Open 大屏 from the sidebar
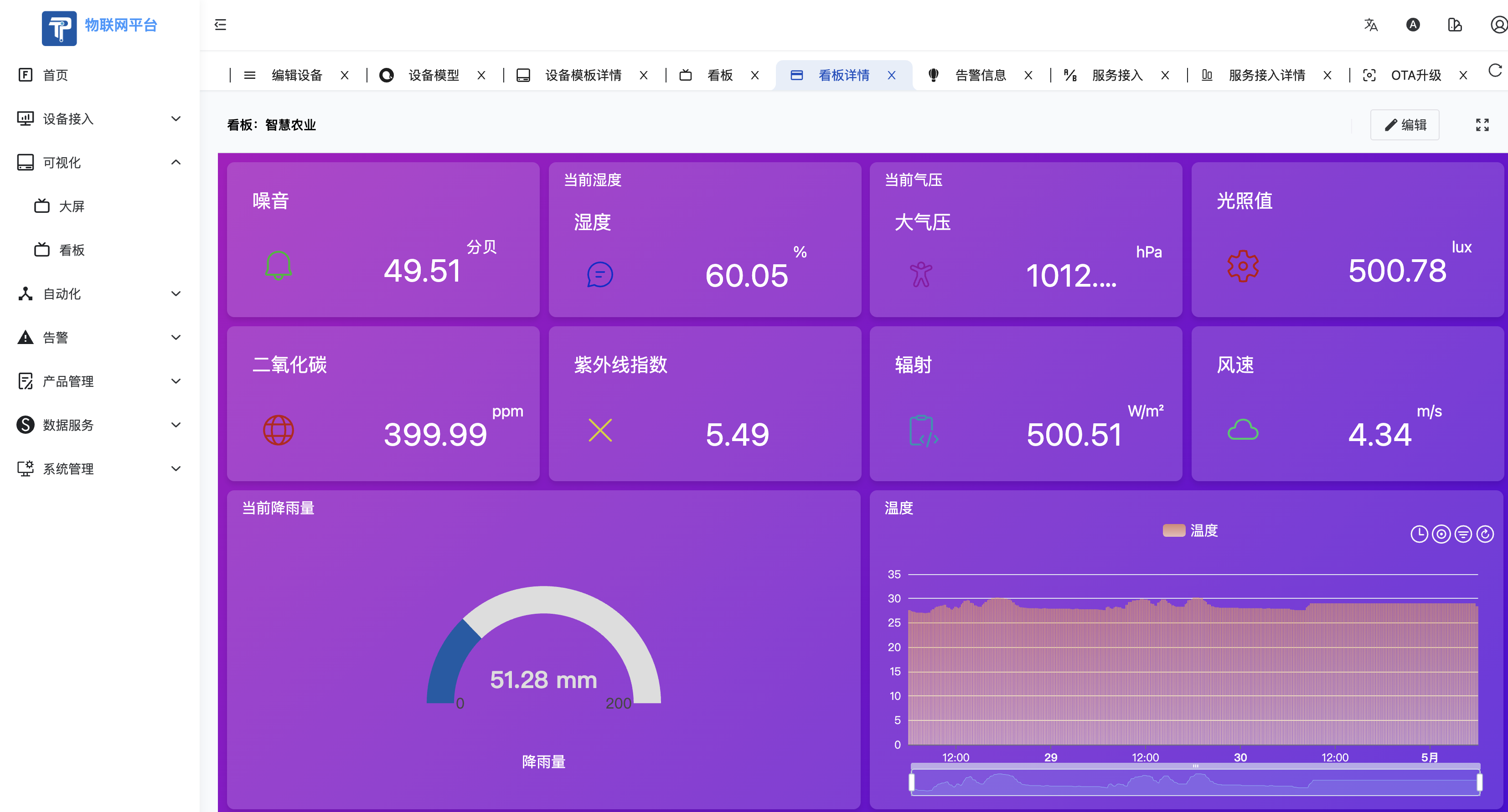 point(72,206)
